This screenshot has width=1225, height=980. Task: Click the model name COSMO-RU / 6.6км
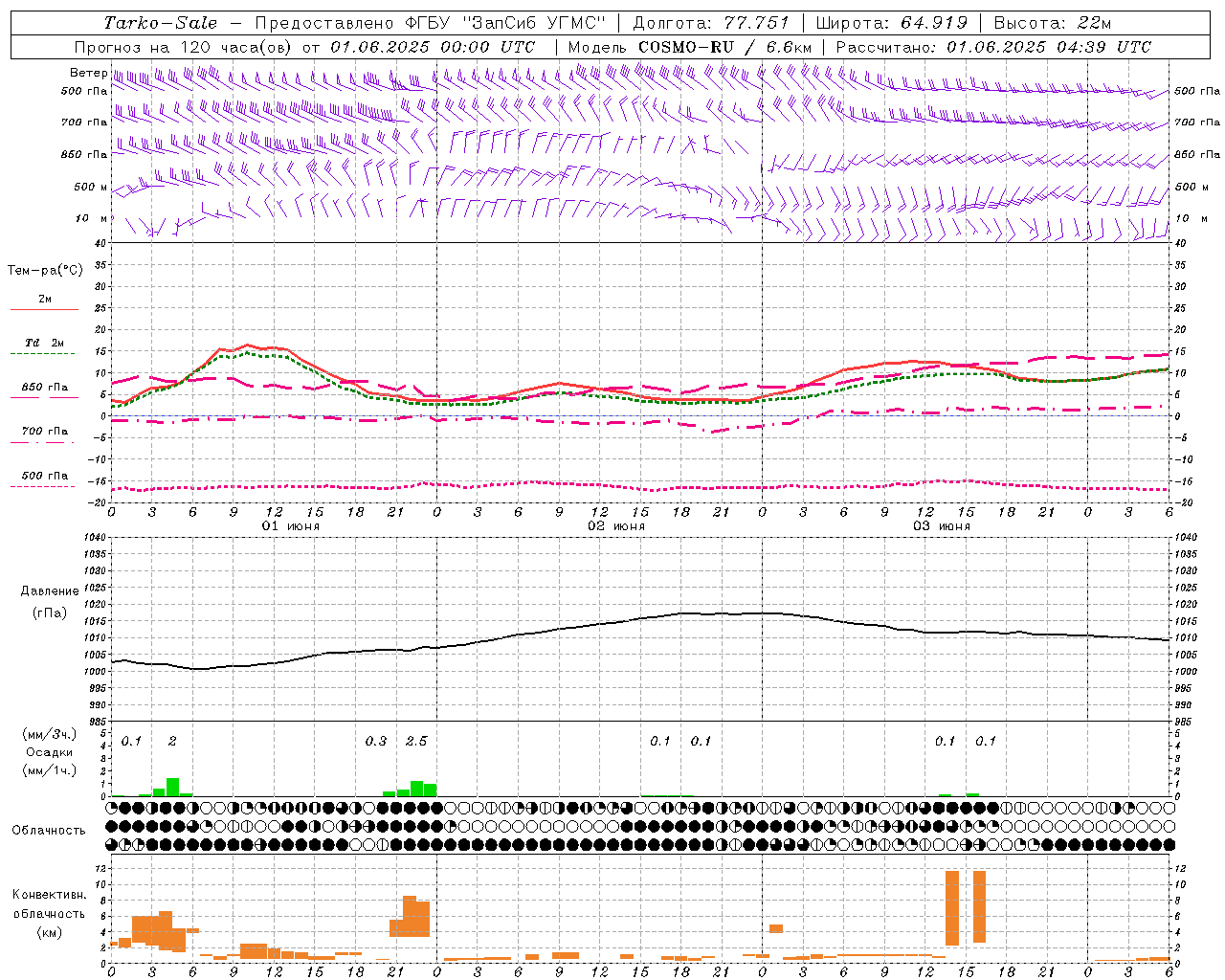click(x=725, y=47)
